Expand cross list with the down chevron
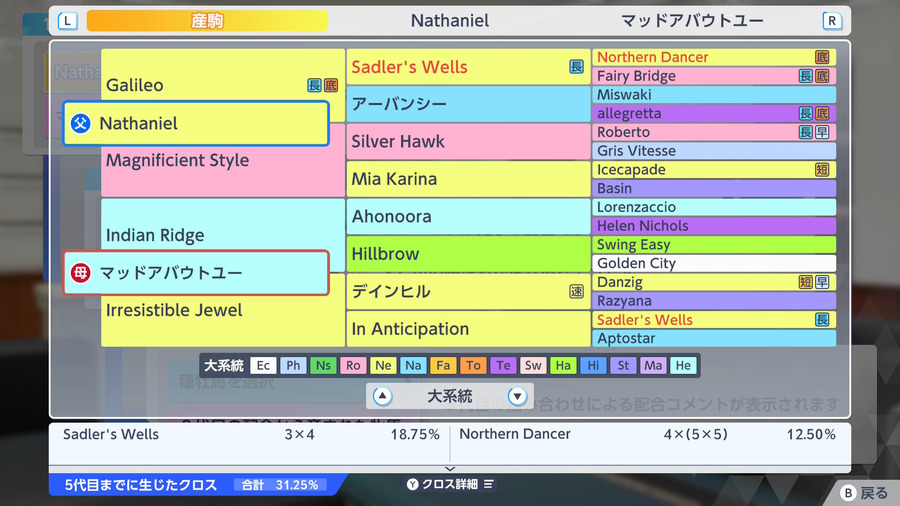The width and height of the screenshot is (900, 506). [450, 469]
